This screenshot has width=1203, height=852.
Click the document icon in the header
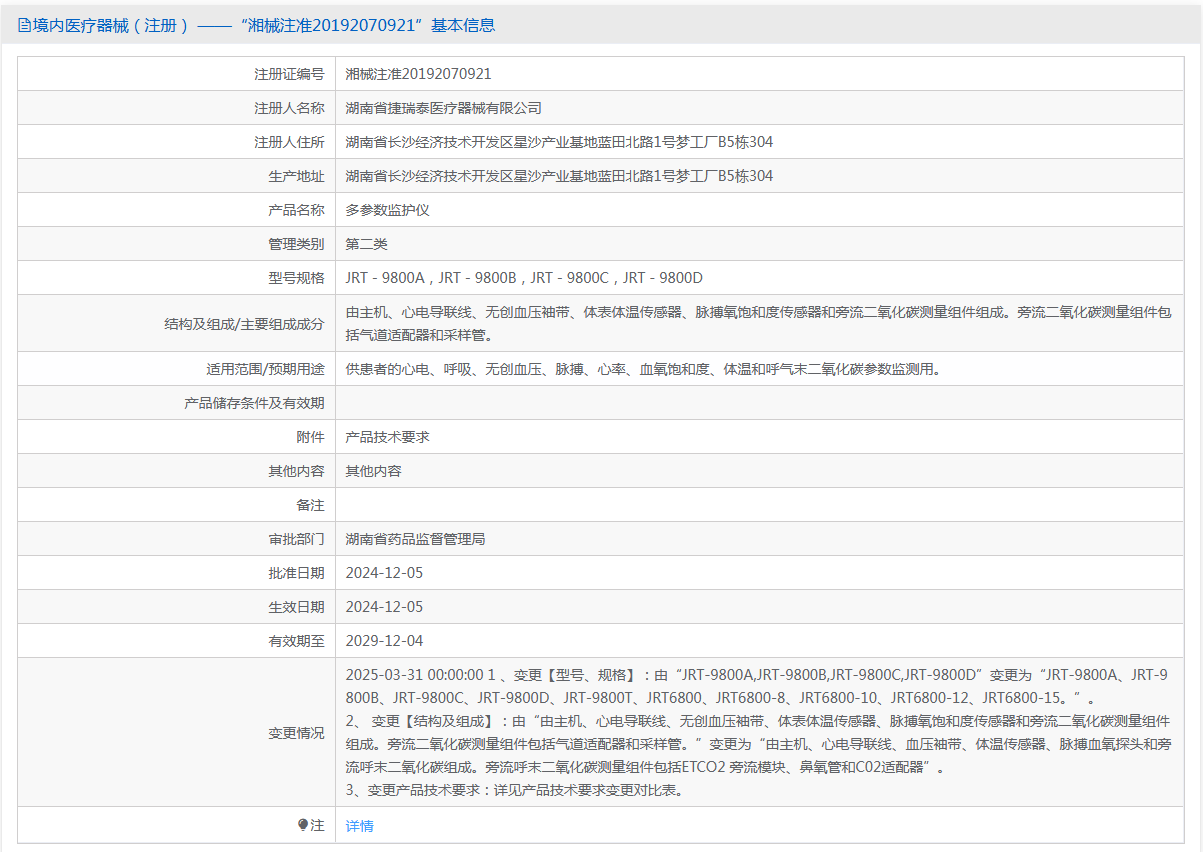tap(24, 26)
